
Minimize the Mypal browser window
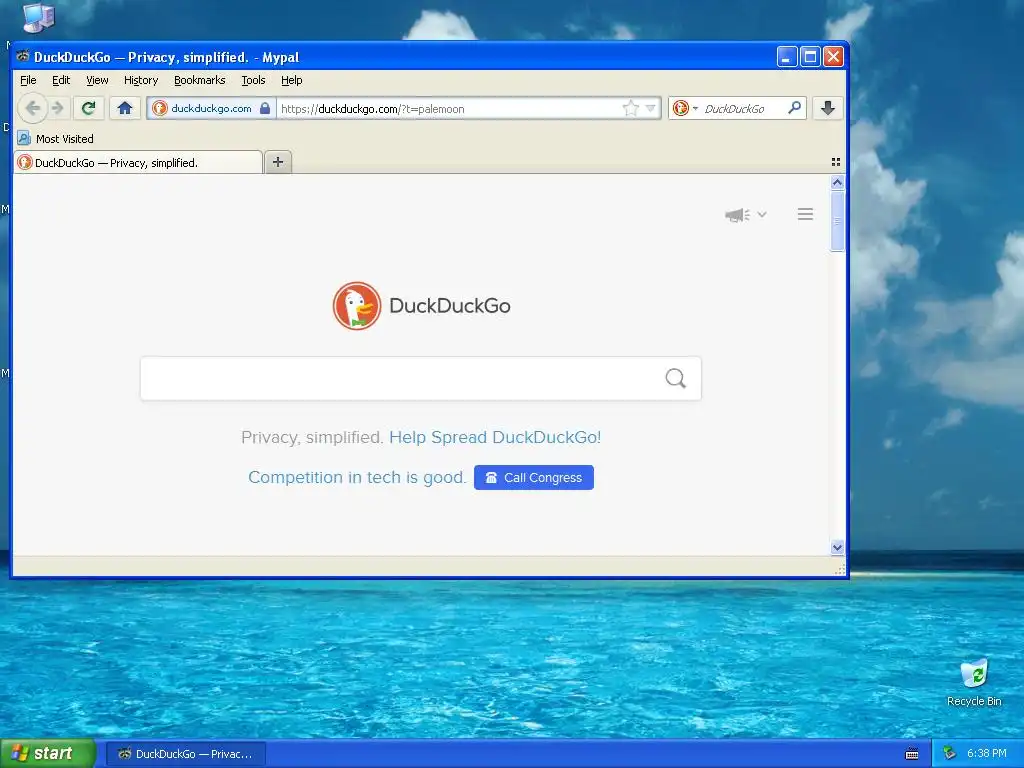[787, 57]
